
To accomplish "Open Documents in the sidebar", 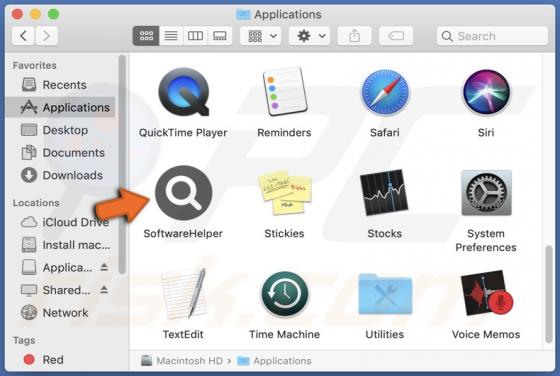I will coord(60,153).
